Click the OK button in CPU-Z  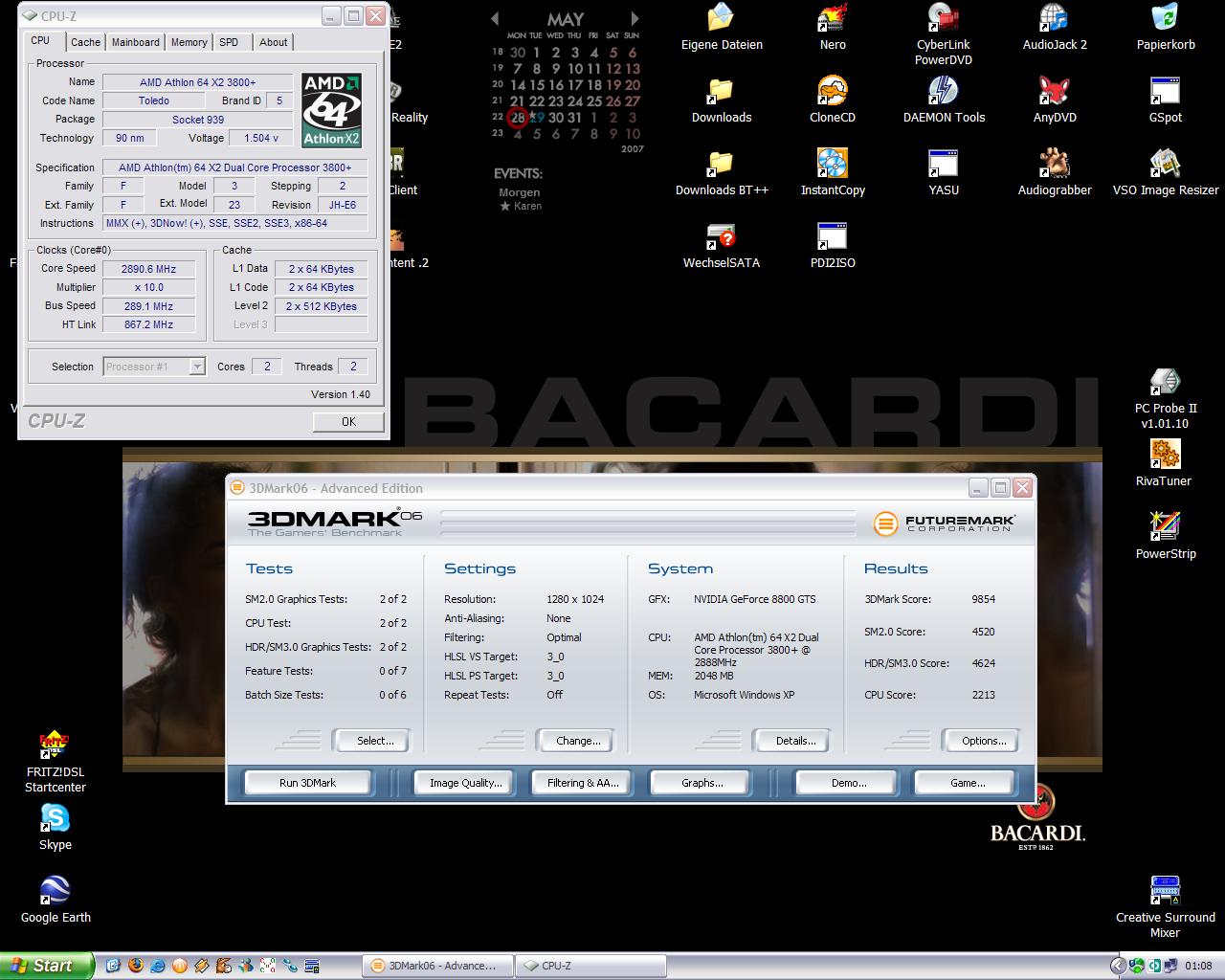point(348,421)
